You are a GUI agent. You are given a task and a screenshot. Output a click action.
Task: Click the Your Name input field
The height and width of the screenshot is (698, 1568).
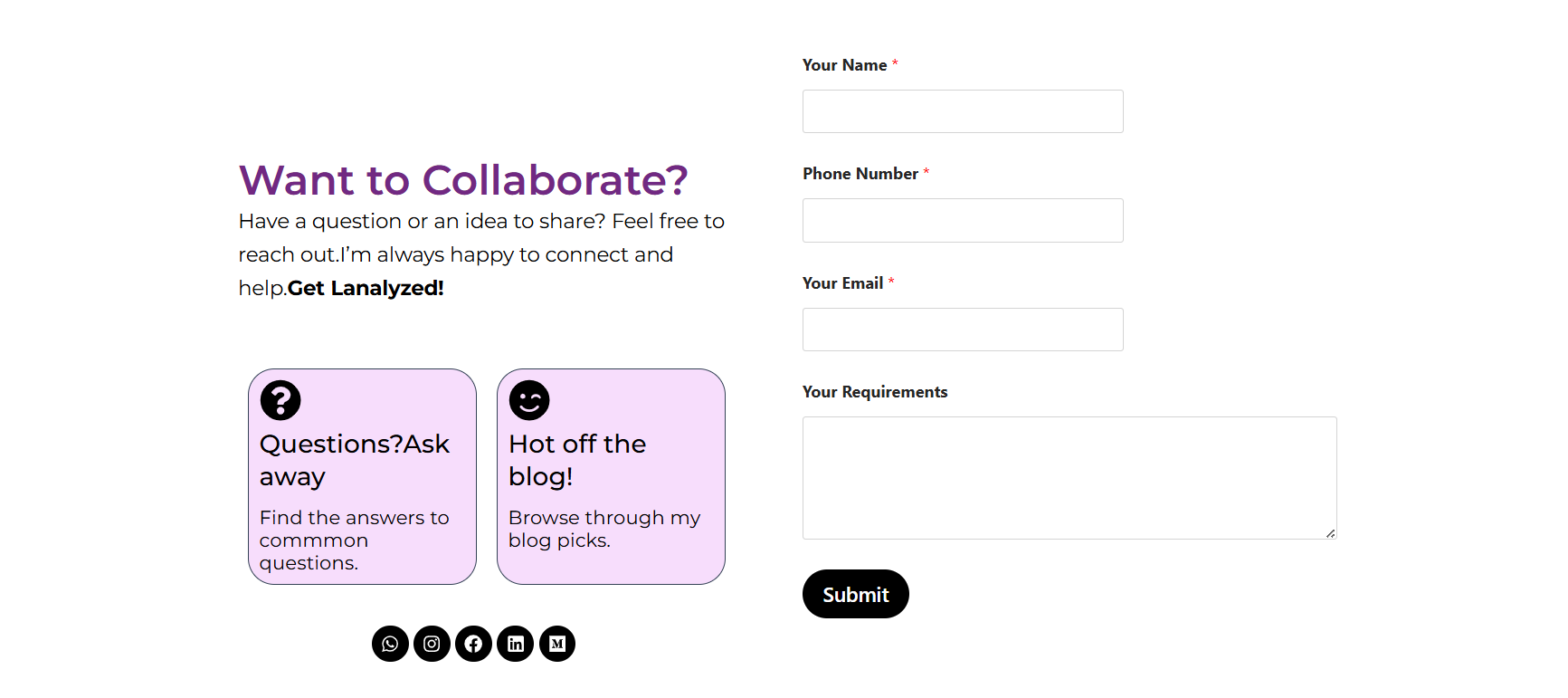(x=962, y=111)
